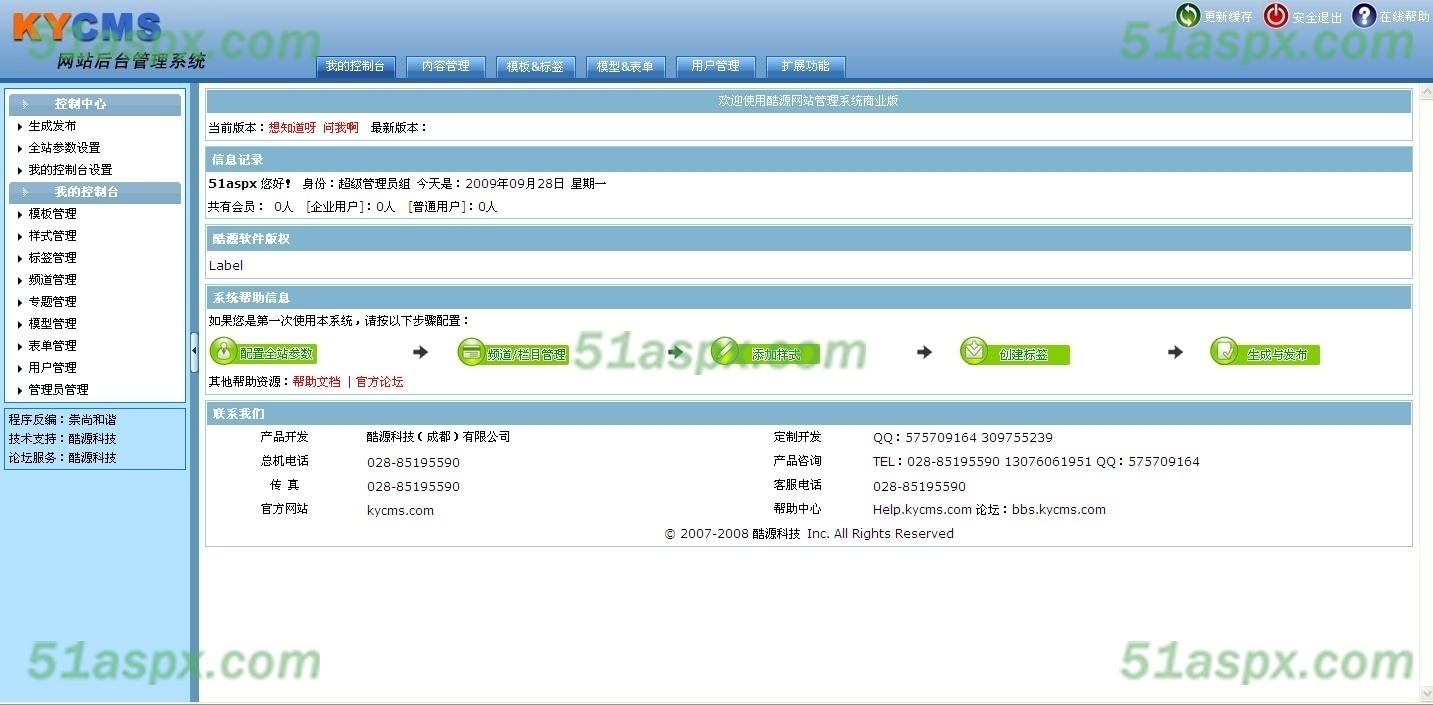Open the 模型&表单 tab
Screen dimensions: 1433x705
coord(625,67)
